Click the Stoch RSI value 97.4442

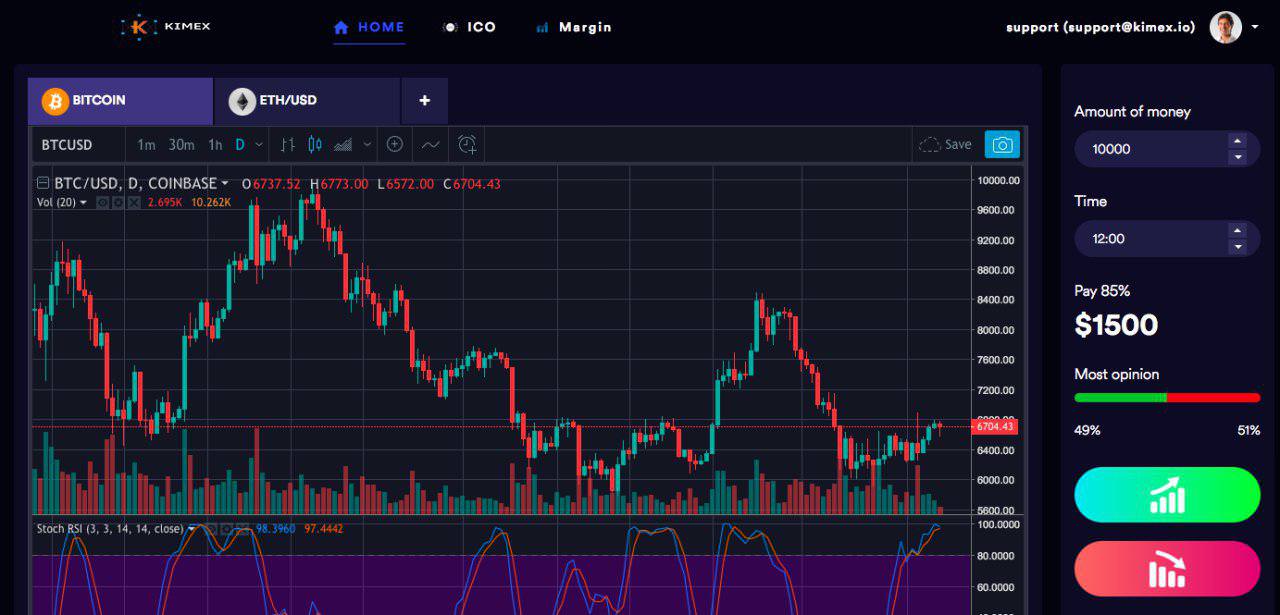click(x=323, y=528)
